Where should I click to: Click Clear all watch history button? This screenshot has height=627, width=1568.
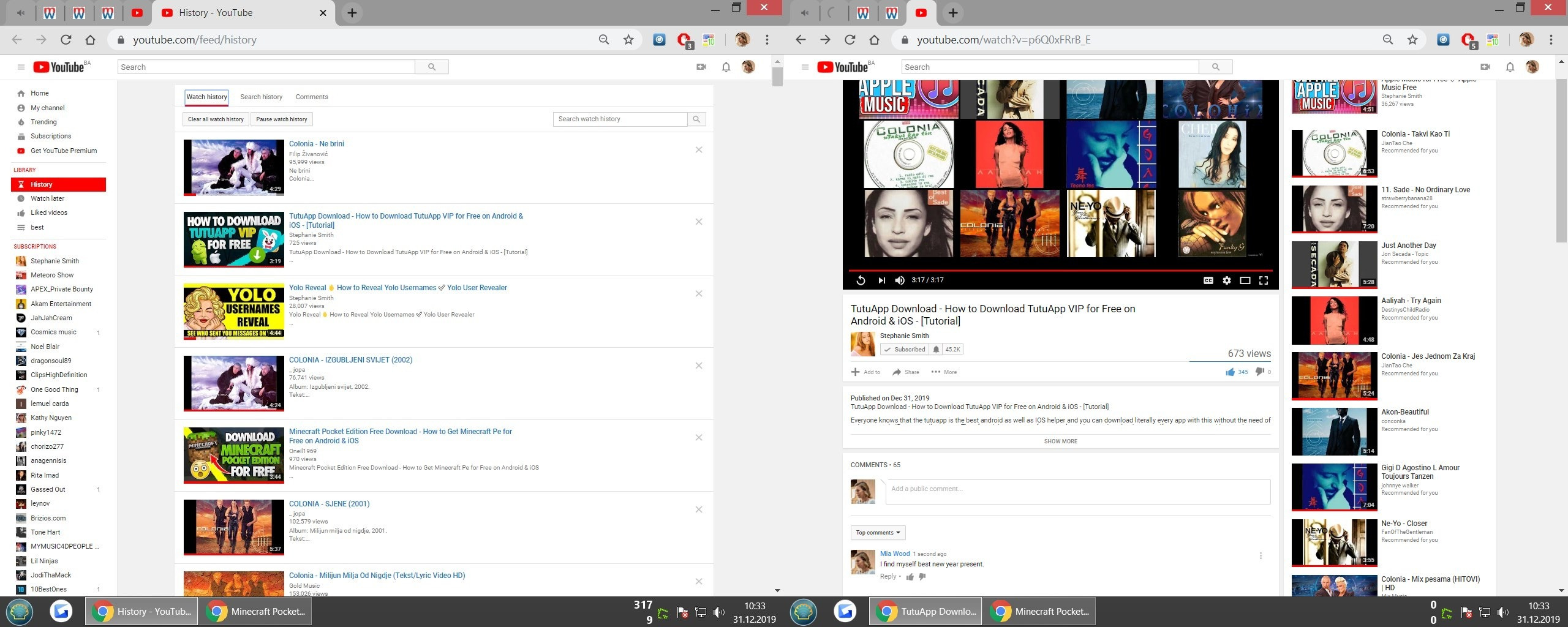point(215,119)
